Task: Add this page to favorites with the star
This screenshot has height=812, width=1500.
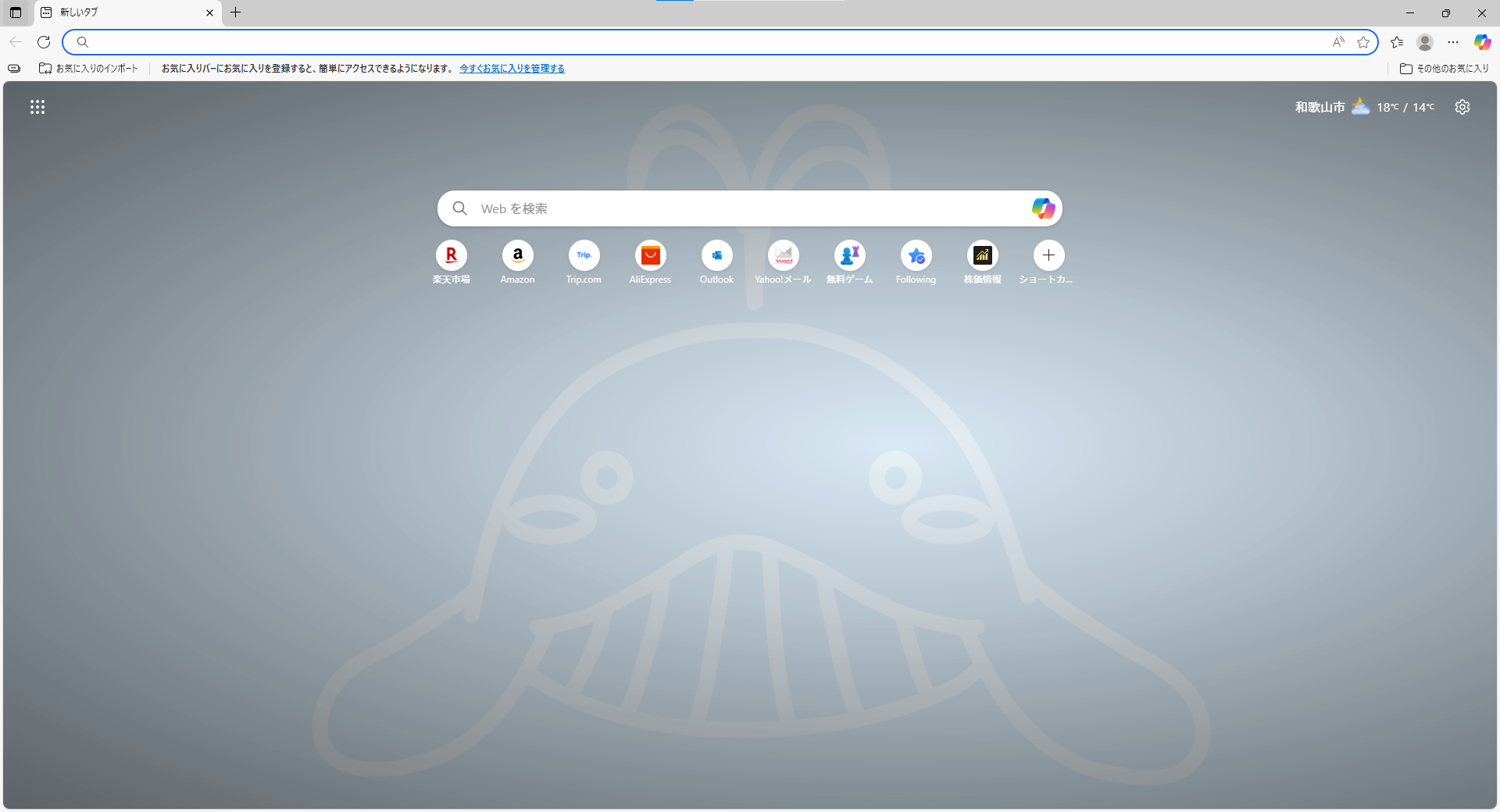Action: [x=1363, y=42]
